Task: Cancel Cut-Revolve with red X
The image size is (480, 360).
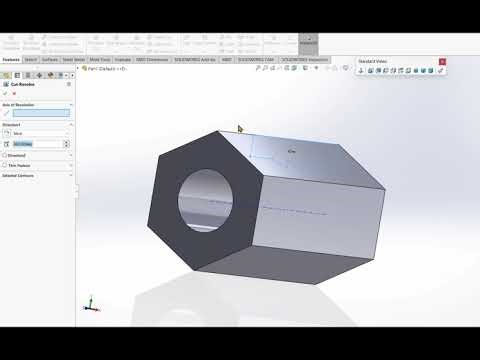Action: pyautogui.click(x=14, y=93)
